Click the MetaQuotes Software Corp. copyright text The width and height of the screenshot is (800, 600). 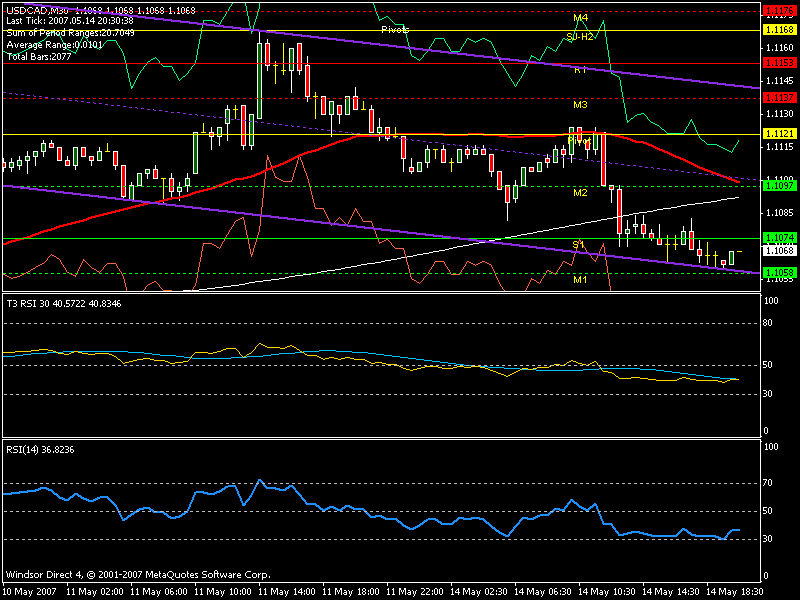pos(138,575)
